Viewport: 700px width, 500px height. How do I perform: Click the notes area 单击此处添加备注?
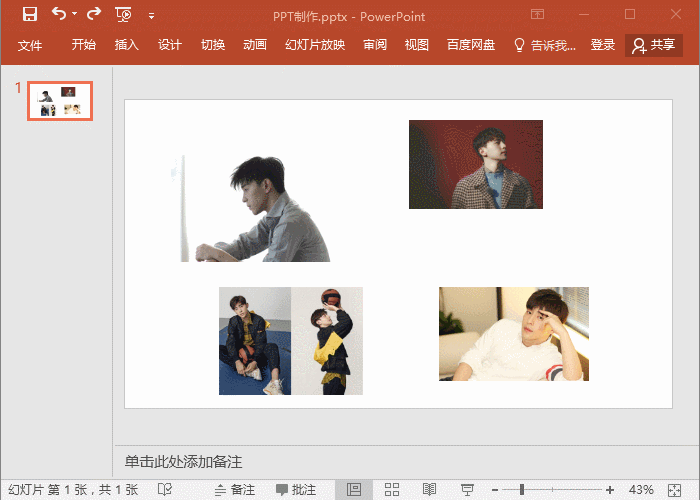pos(183,462)
